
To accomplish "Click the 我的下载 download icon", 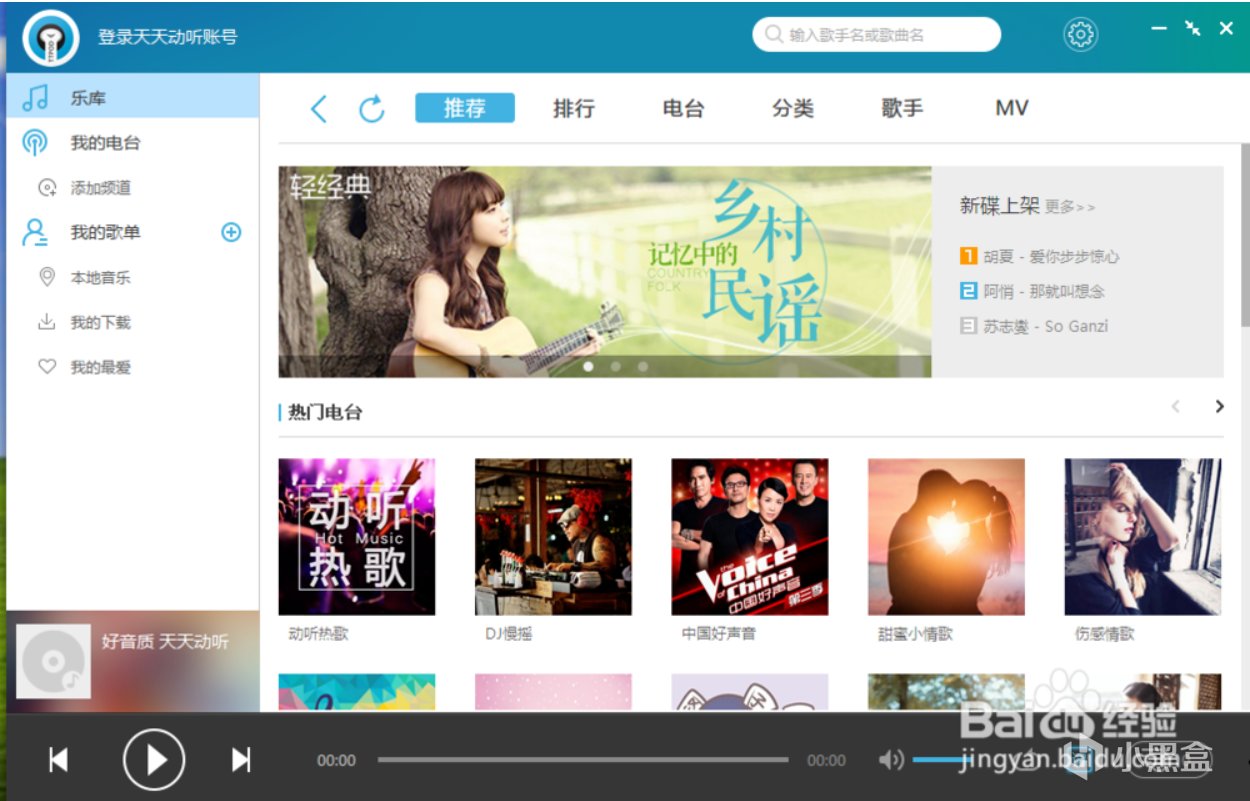I will point(46,322).
